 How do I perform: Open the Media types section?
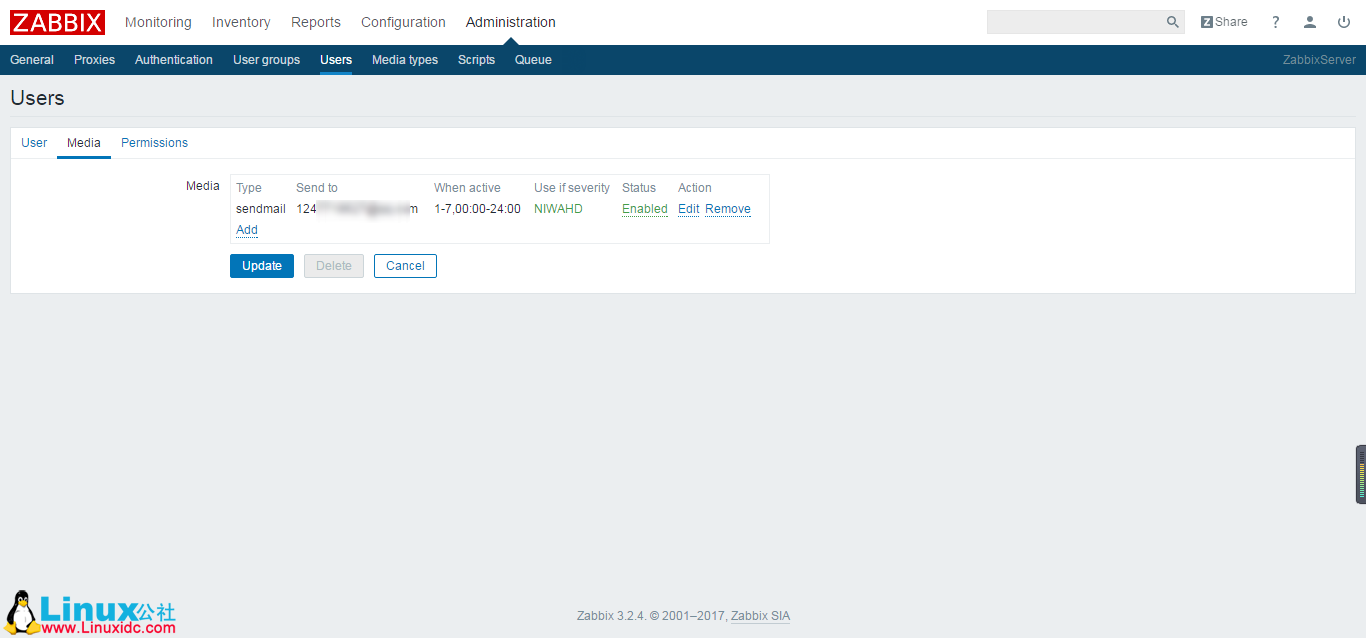point(404,59)
